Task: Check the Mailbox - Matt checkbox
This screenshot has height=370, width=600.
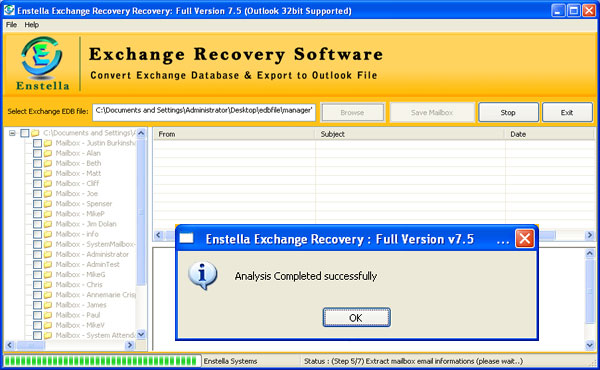Action: (37, 173)
